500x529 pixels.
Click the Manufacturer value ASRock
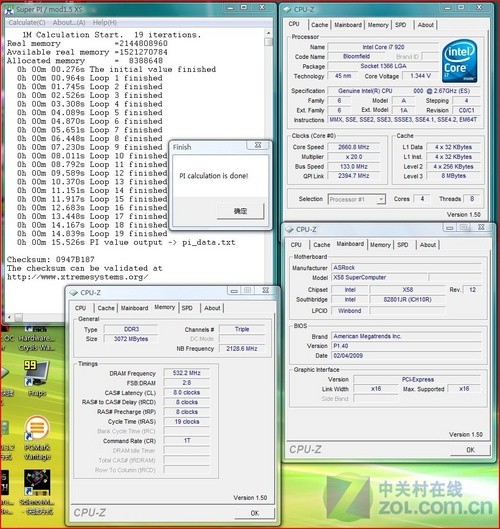[406, 268]
